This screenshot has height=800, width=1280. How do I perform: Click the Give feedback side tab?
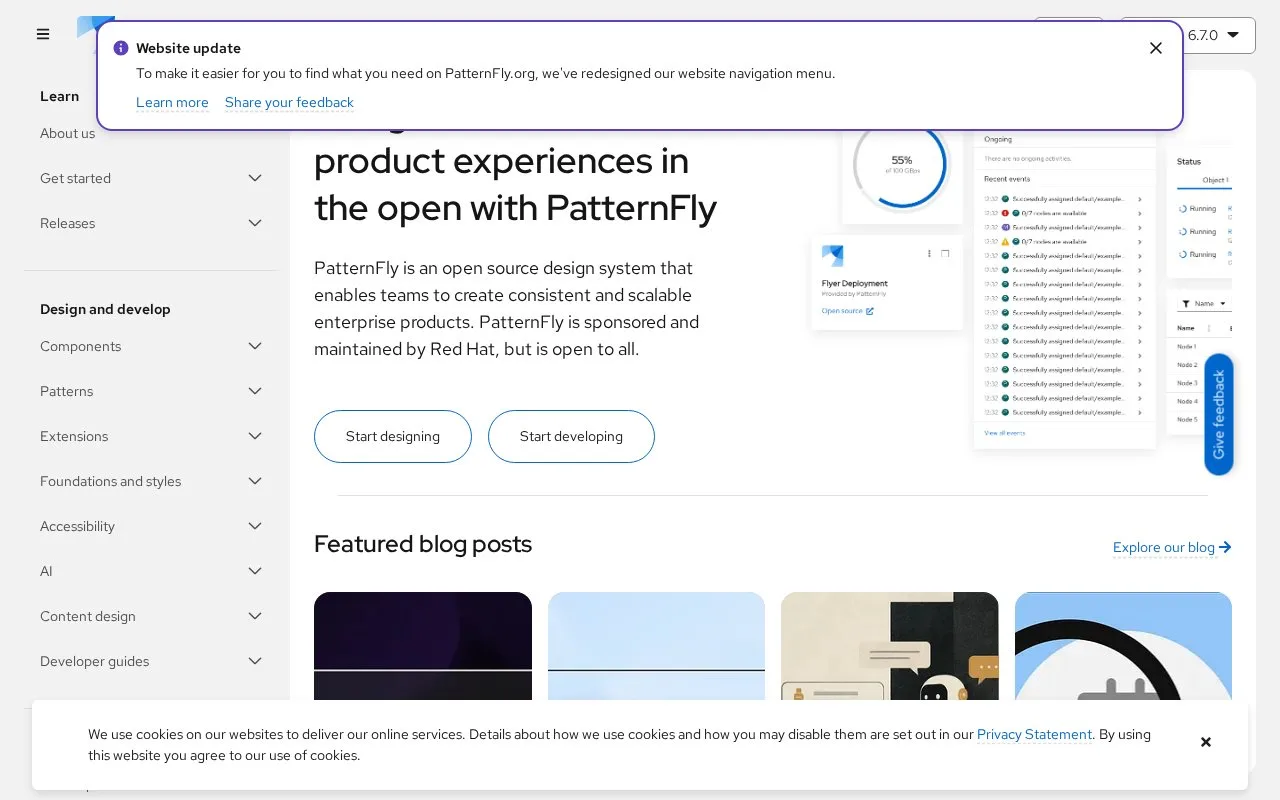pyautogui.click(x=1219, y=414)
